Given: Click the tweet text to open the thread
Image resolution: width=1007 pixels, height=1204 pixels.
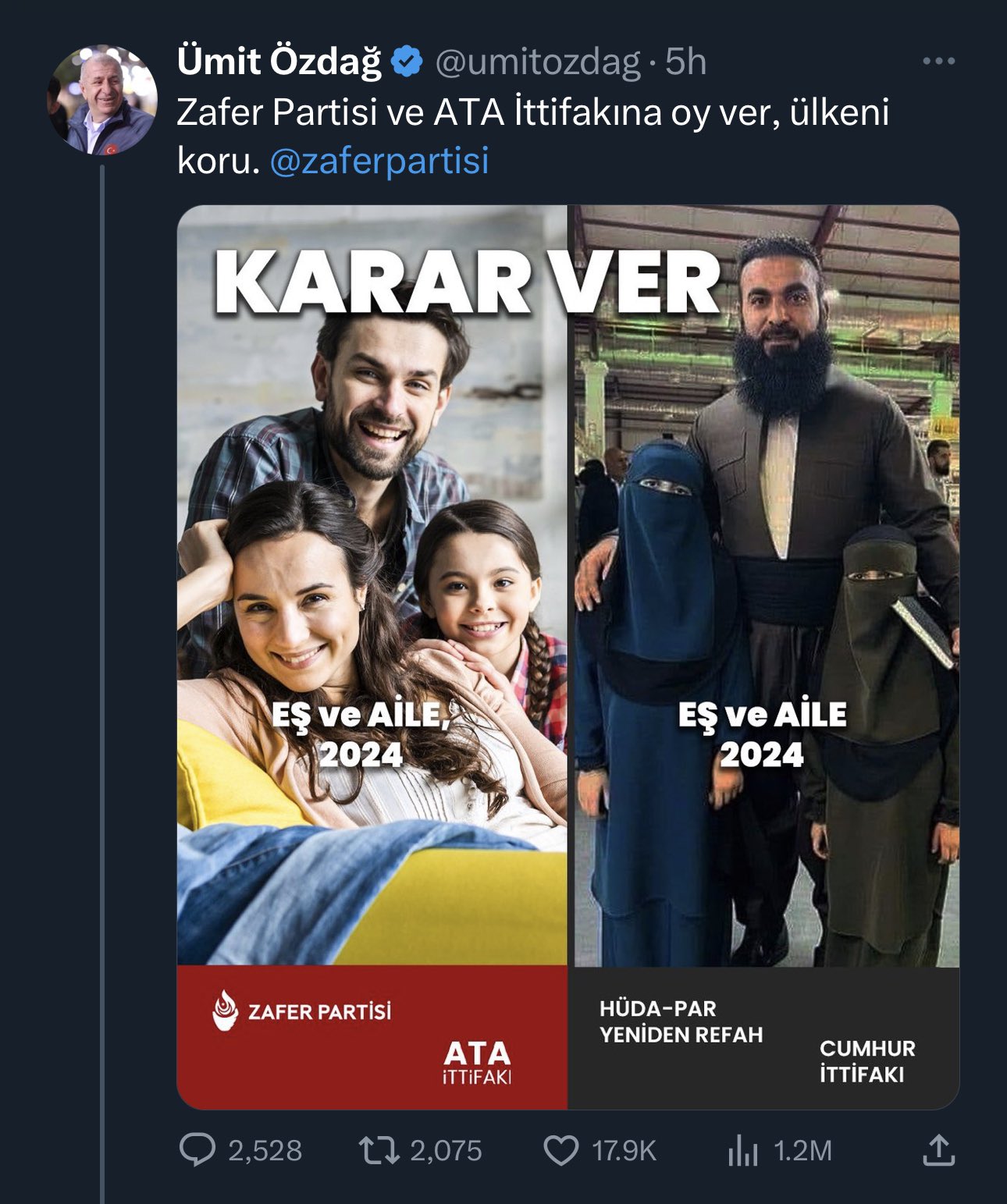Looking at the screenshot, I should 533,137.
